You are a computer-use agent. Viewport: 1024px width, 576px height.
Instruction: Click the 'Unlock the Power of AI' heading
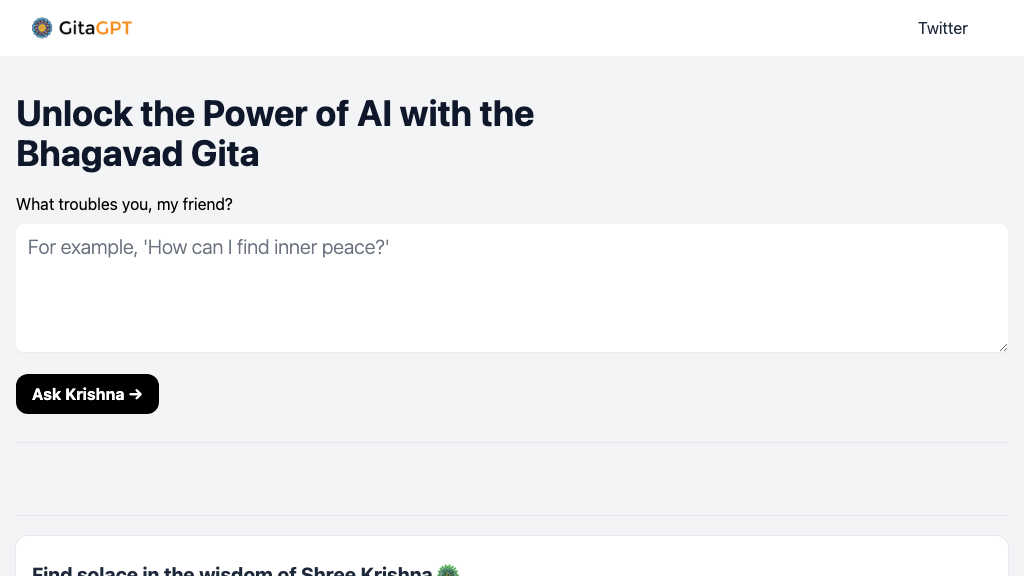coord(275,114)
